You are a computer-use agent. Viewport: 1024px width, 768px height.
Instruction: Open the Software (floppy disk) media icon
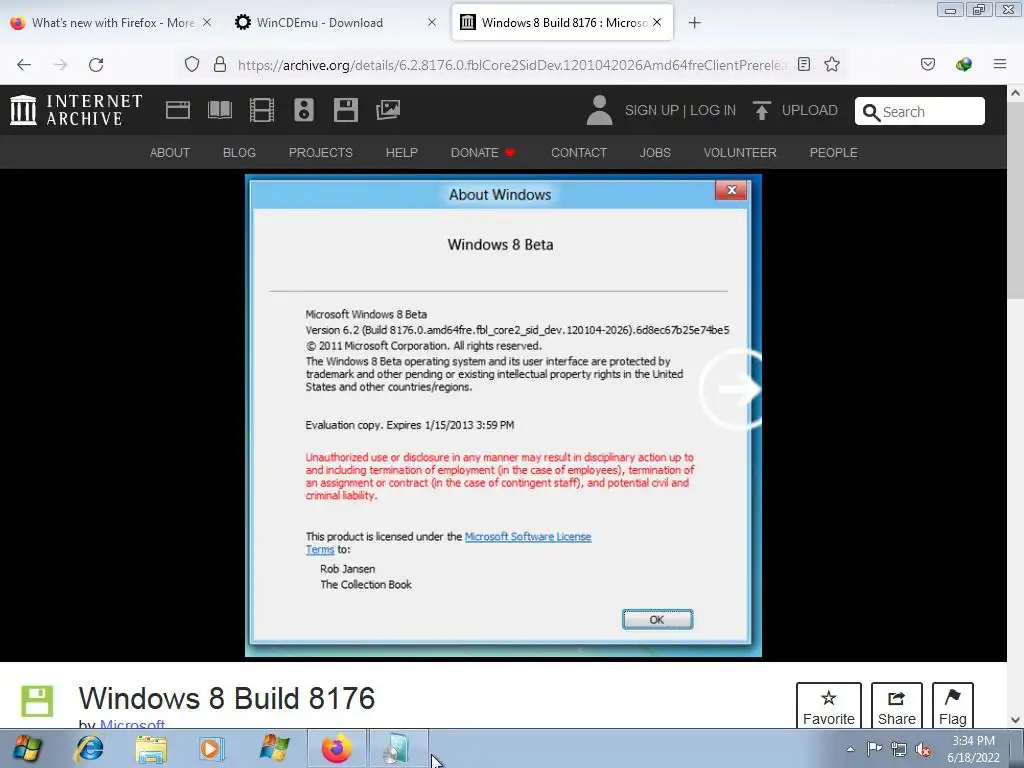pyautogui.click(x=345, y=110)
